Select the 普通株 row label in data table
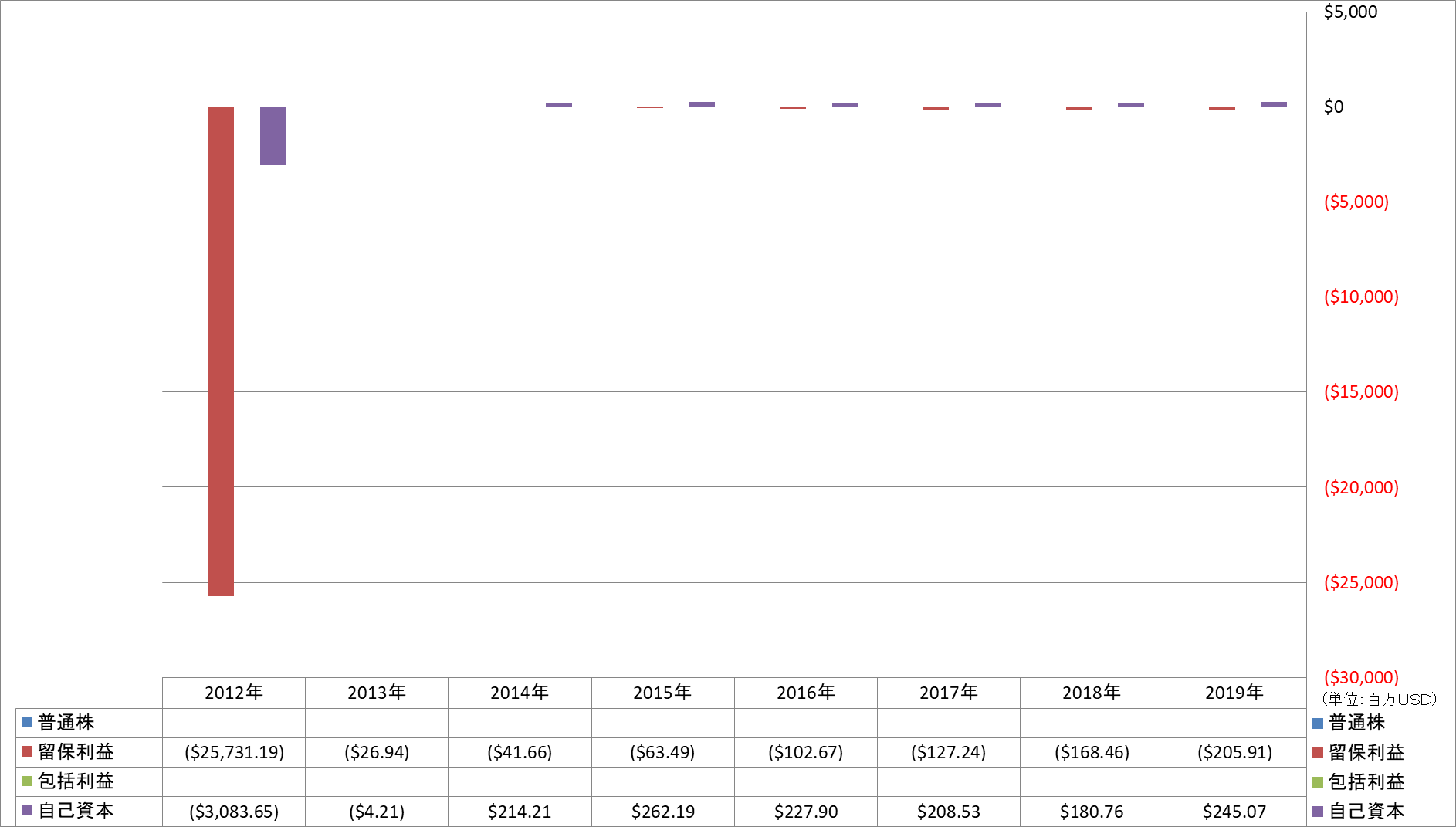1456x827 pixels. tap(66, 723)
